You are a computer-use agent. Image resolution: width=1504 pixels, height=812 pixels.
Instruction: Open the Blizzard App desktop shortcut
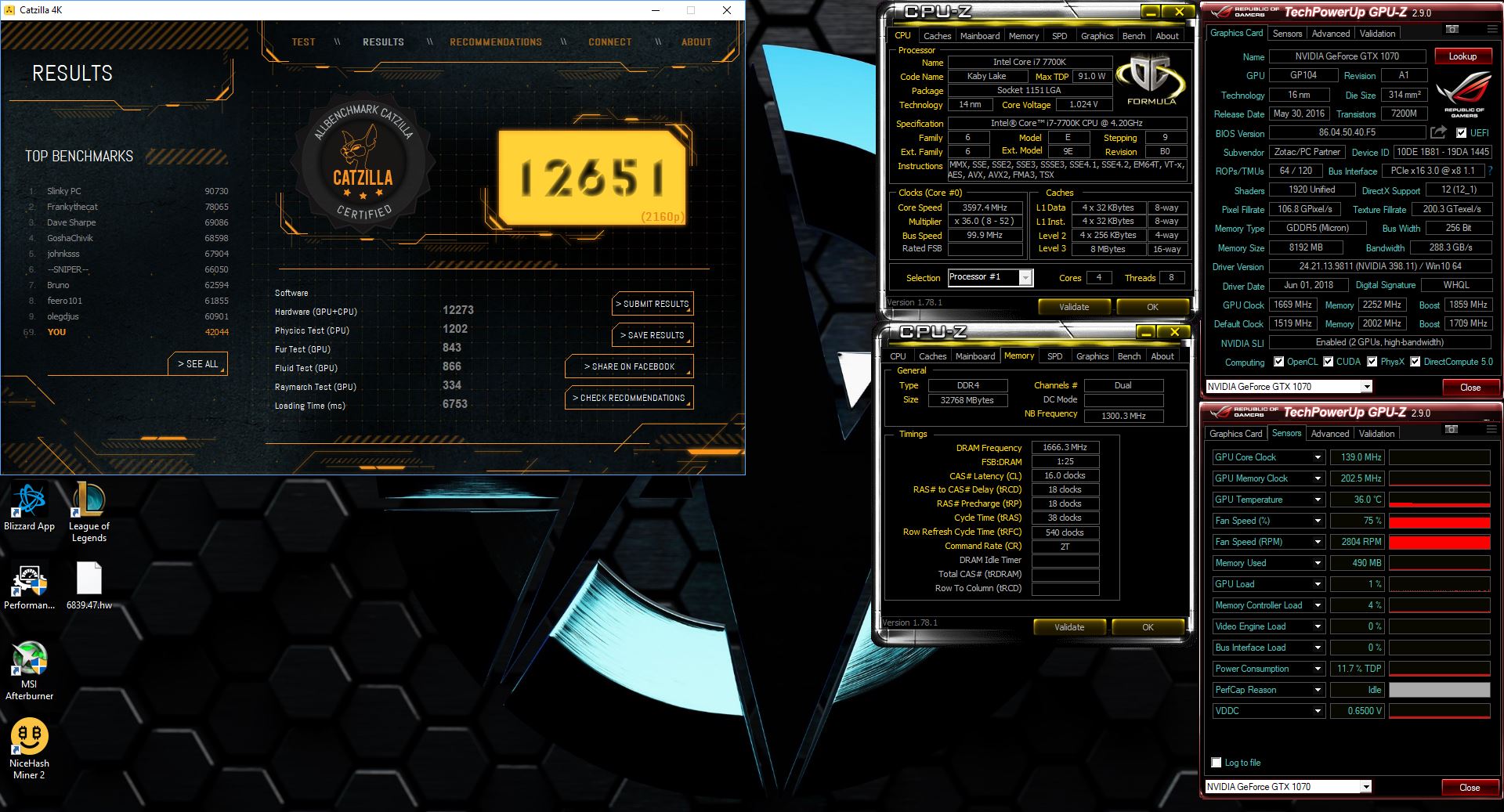click(29, 507)
